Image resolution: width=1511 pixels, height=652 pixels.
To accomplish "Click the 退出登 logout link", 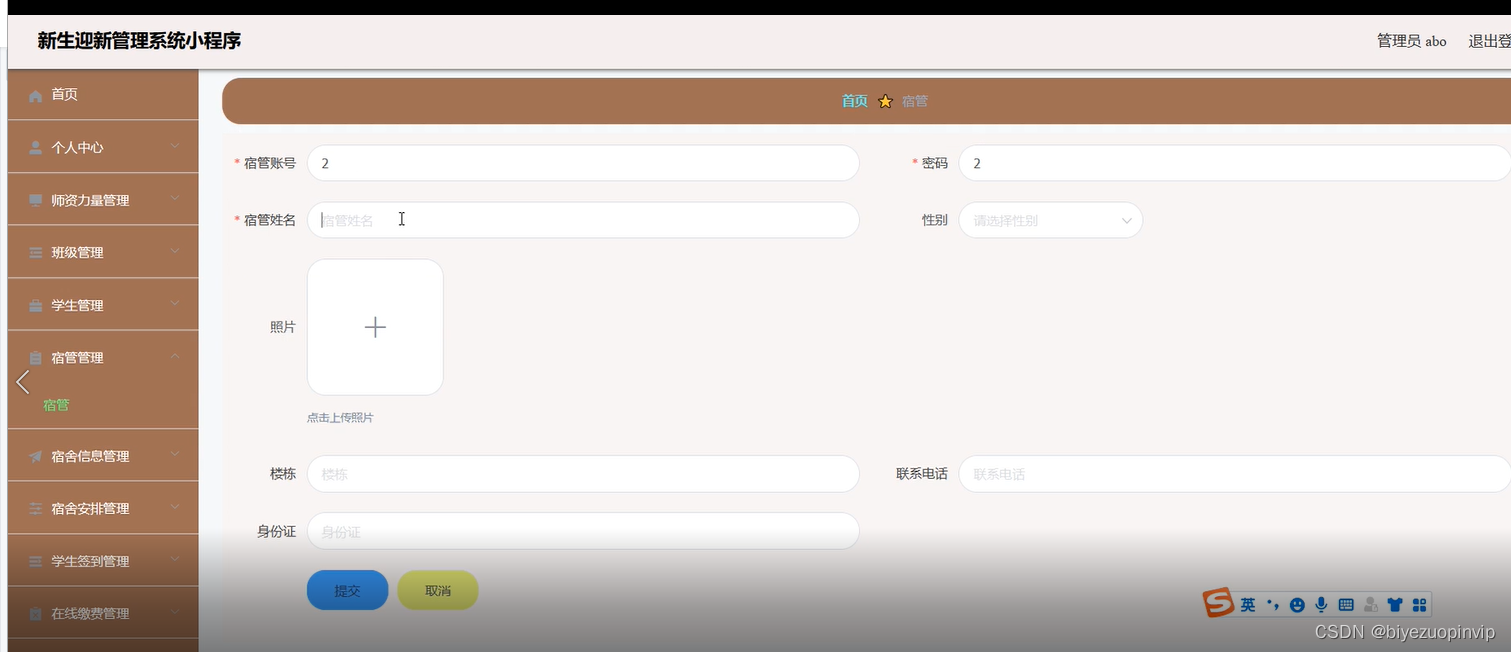I will [x=1488, y=41].
